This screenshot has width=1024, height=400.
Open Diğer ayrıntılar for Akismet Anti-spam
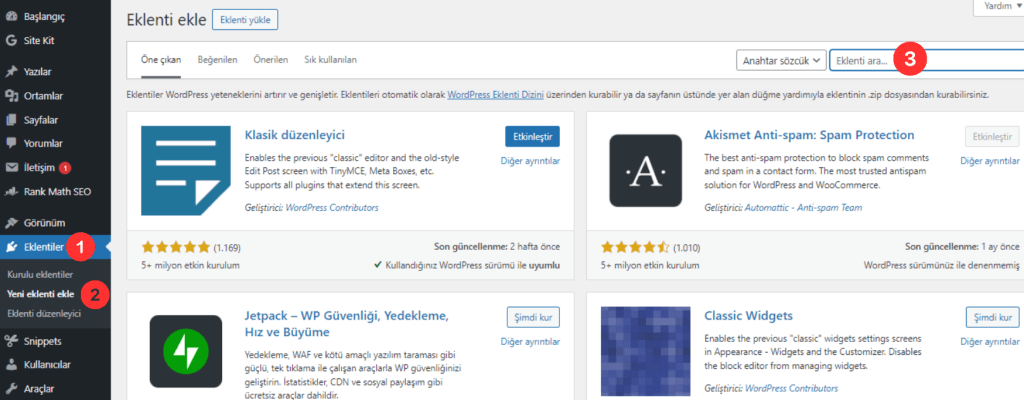pyautogui.click(x=990, y=161)
